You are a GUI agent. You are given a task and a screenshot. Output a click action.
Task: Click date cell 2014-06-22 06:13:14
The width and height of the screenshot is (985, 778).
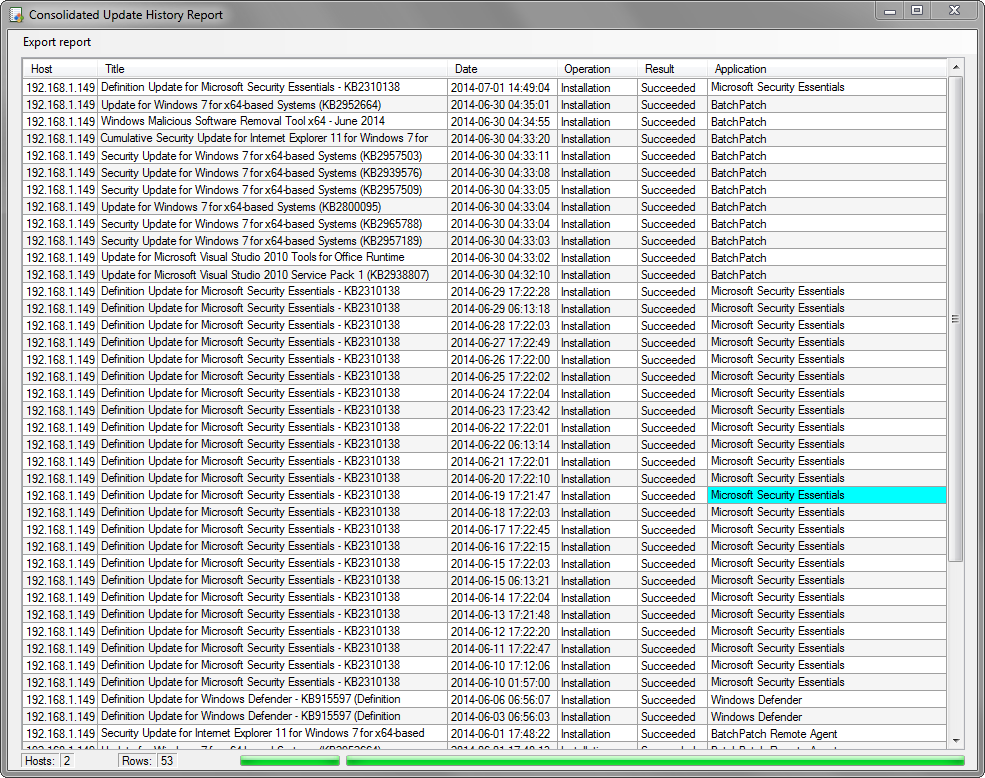502,444
